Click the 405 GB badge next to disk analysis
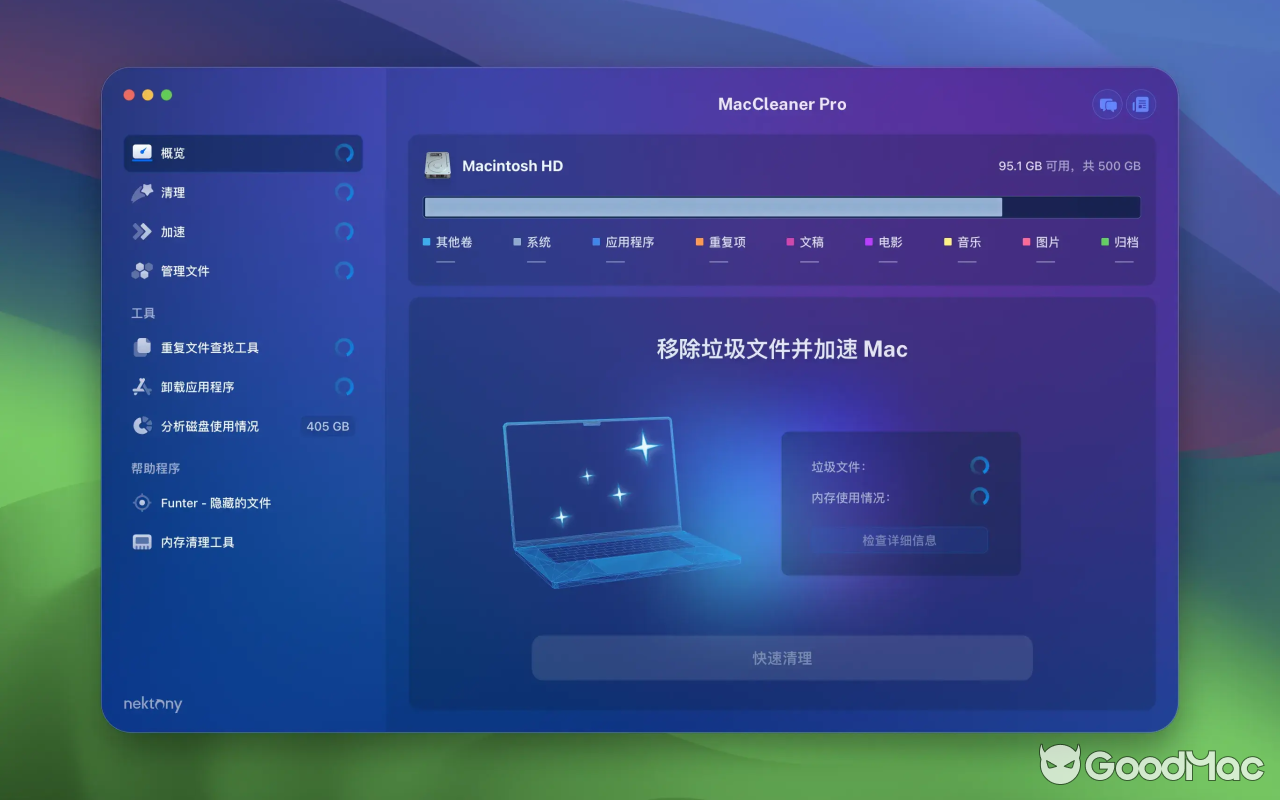1280x800 pixels. point(328,425)
